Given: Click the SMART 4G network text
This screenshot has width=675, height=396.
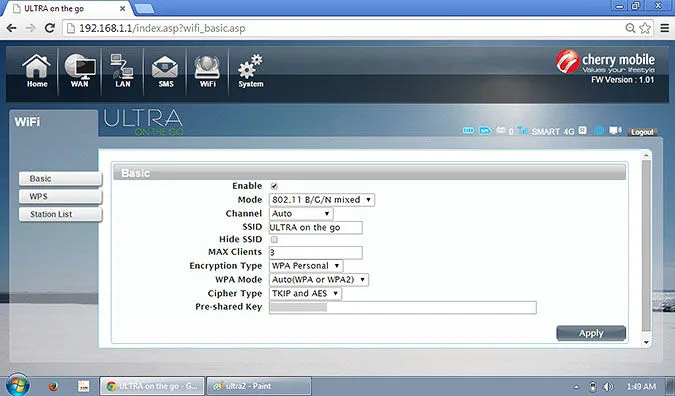Looking at the screenshot, I should (x=553, y=131).
